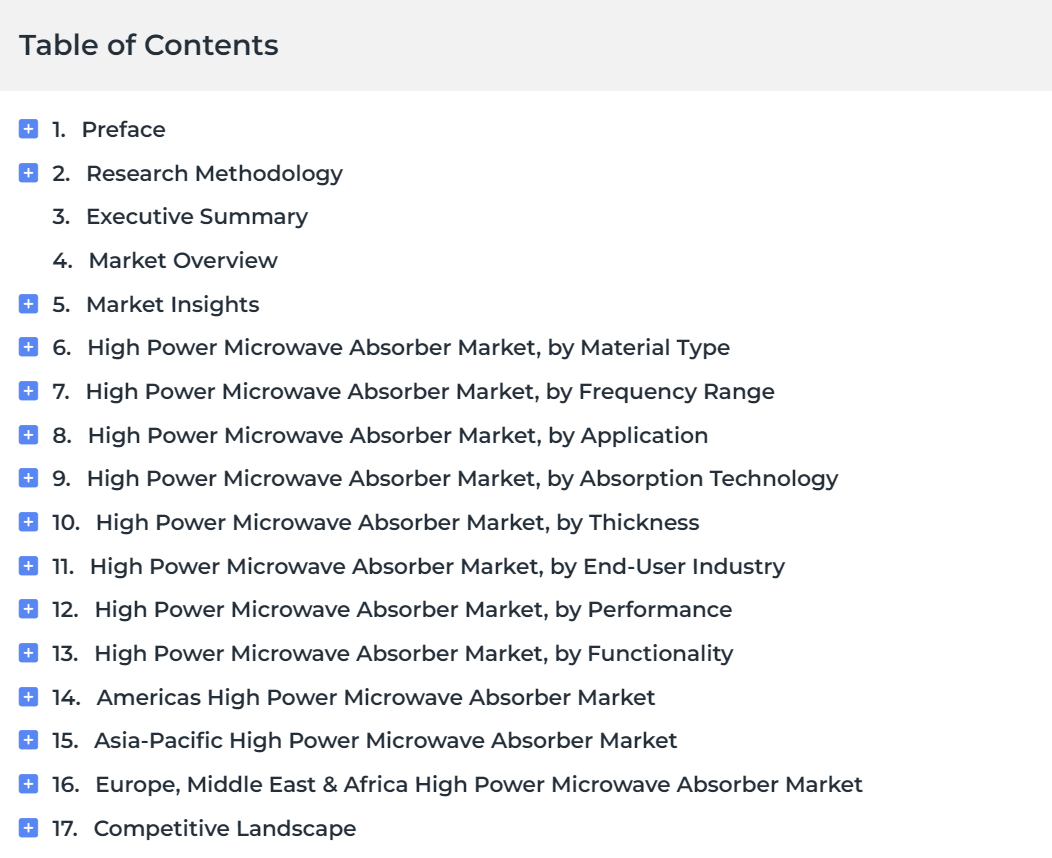Click the Competitive Landscape title text
This screenshot has height=858, width=1052.
tap(225, 828)
